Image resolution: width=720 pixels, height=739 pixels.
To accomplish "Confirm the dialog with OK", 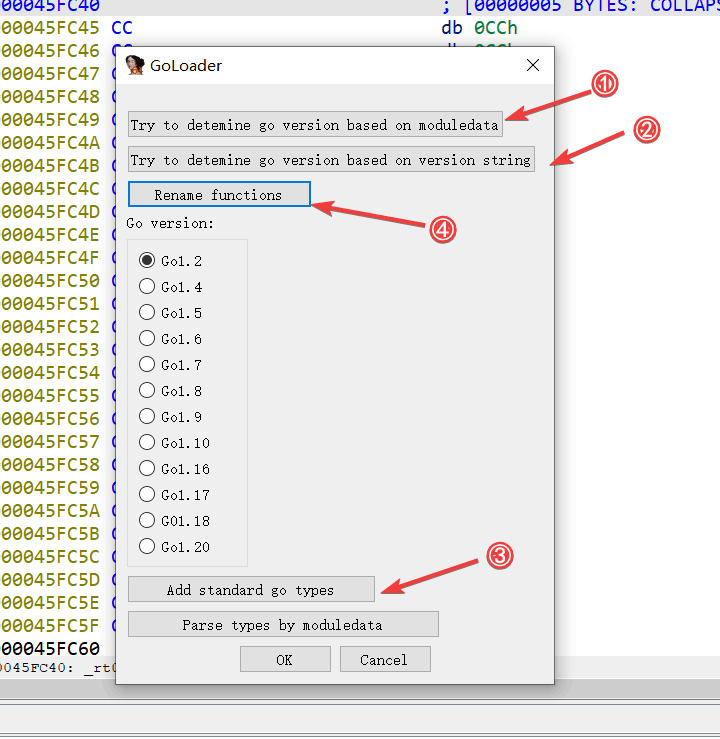I will 285,660.
